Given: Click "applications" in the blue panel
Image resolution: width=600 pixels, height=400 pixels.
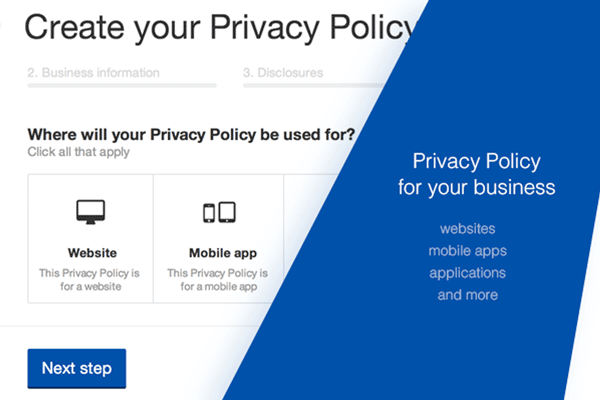Looking at the screenshot, I should pos(467,273).
